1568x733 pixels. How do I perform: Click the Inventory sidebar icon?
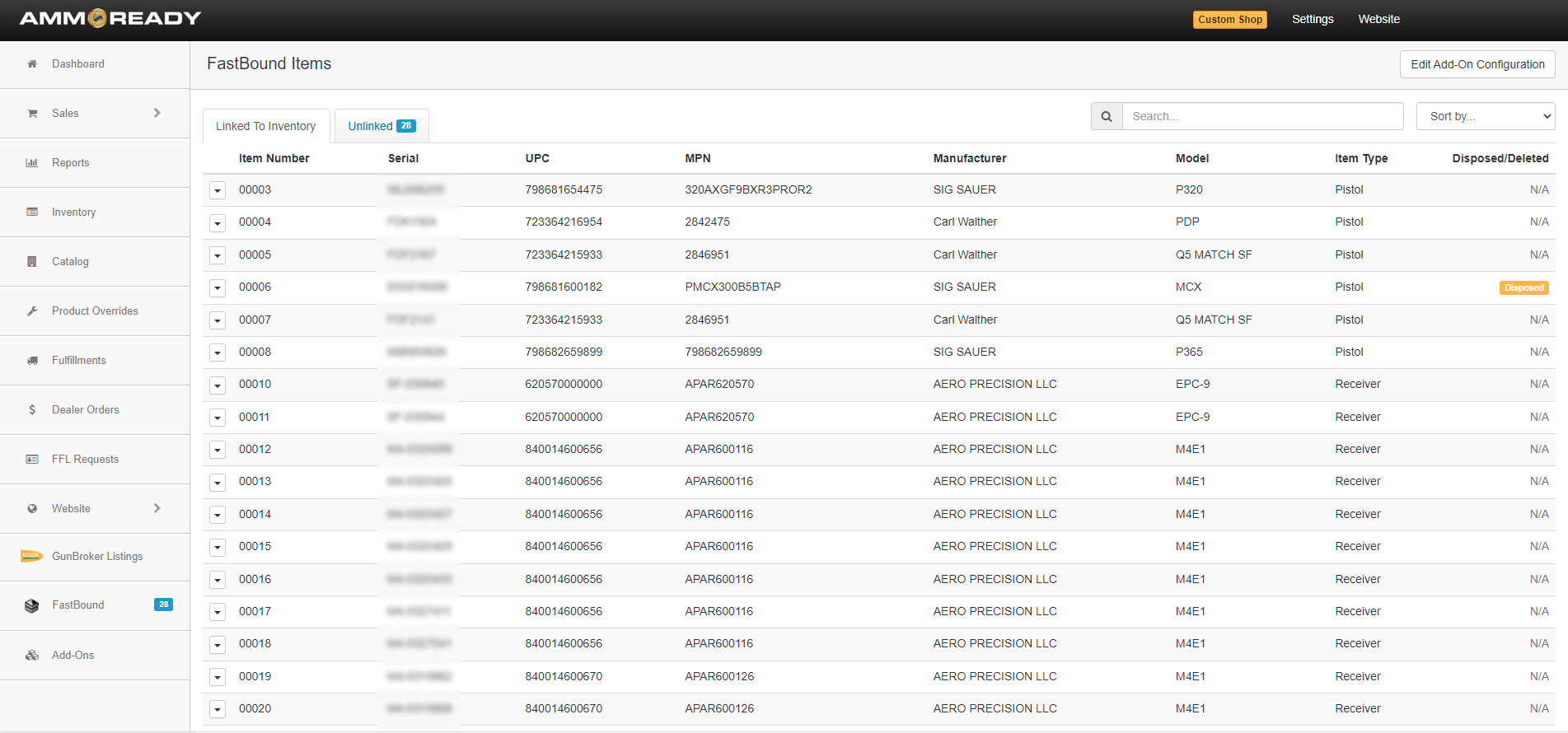coord(32,212)
